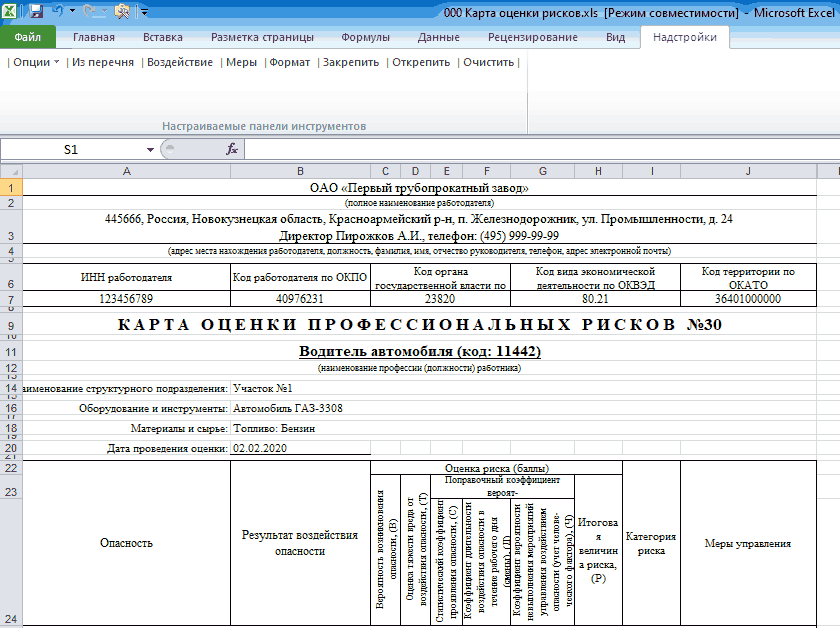Click the cell Участок №1
Screen dimensions: 840x628
pyautogui.click(x=262, y=388)
